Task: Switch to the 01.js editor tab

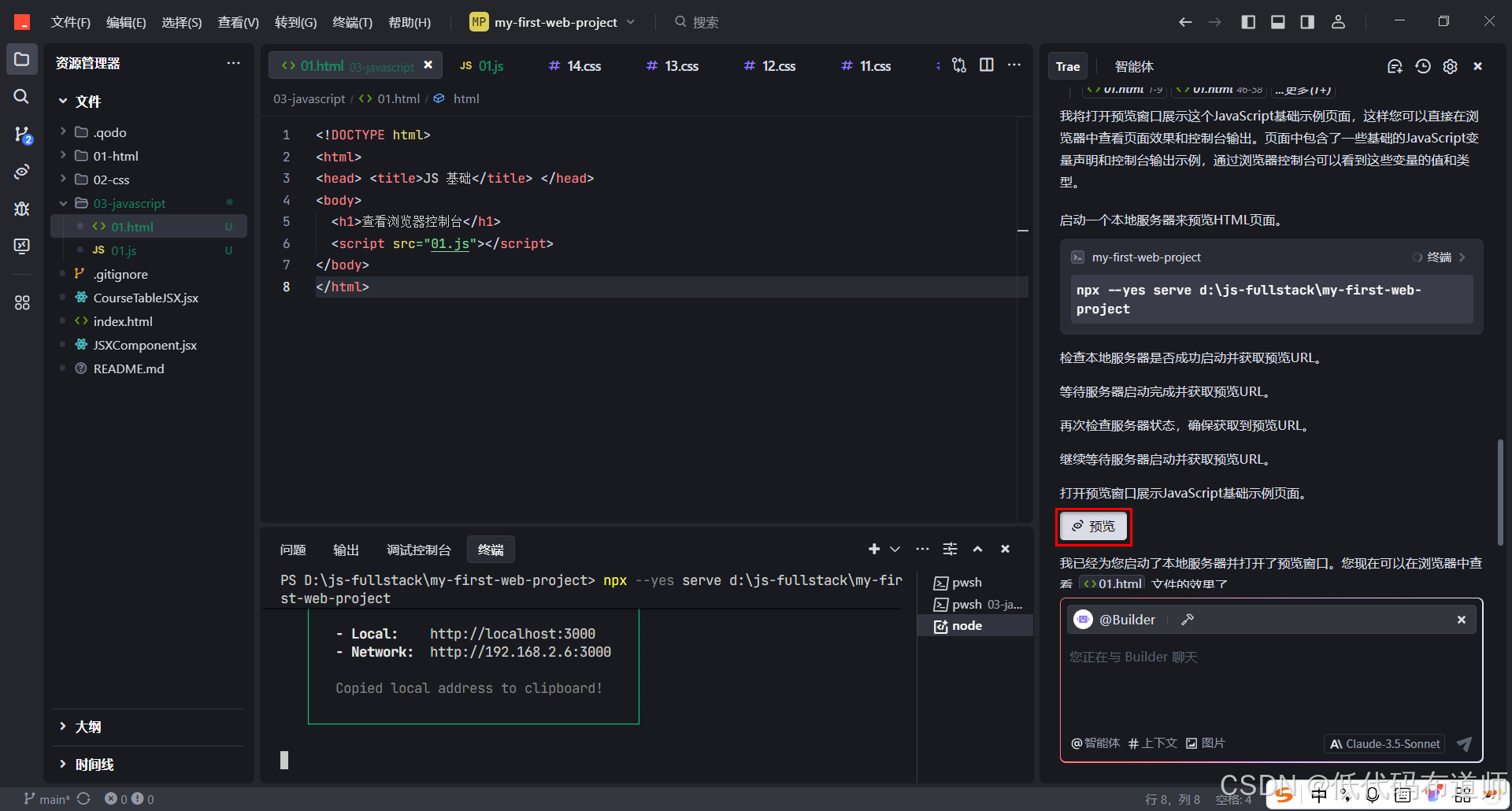Action: click(x=482, y=65)
